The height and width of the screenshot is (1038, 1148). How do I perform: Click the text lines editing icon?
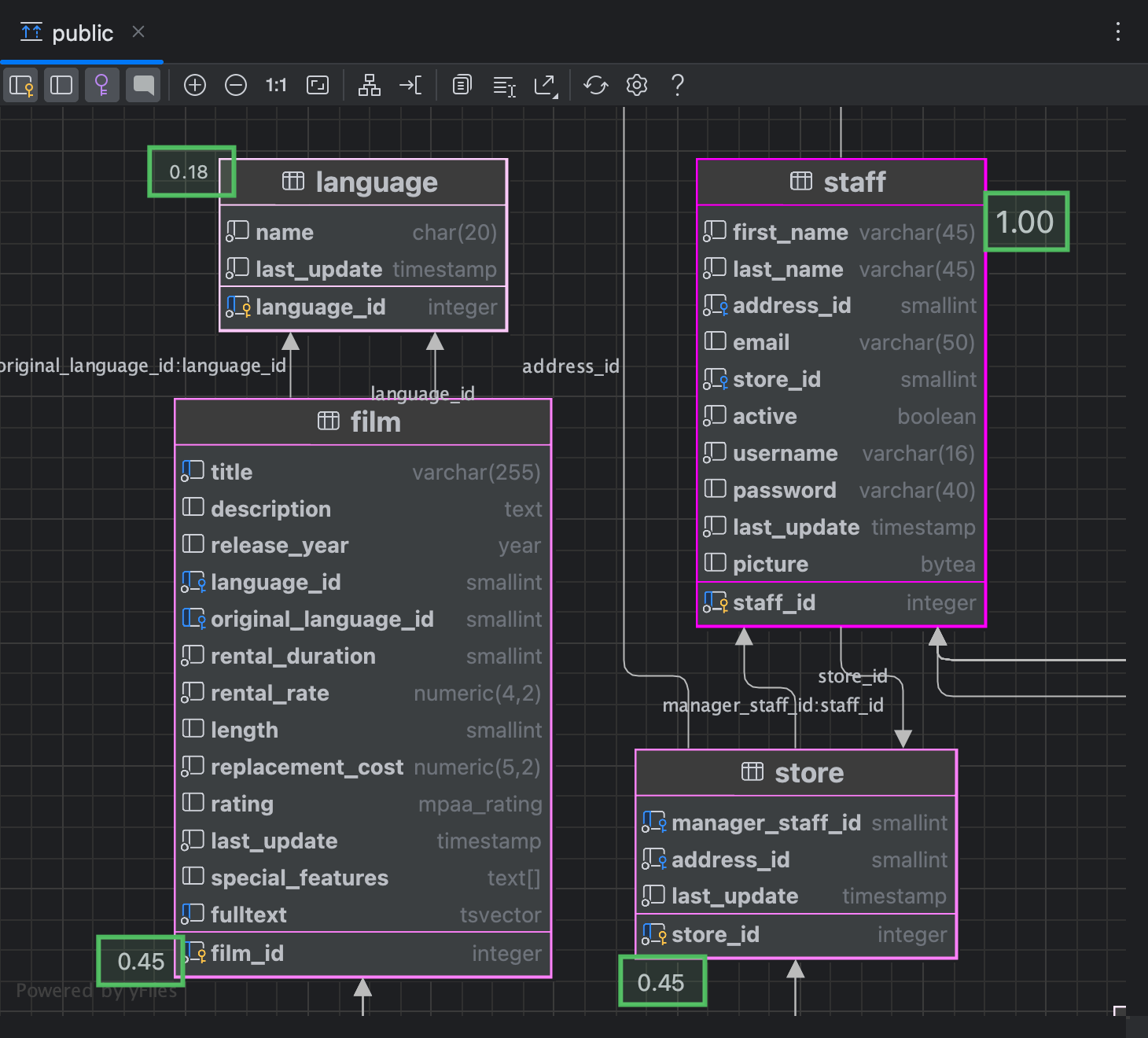tap(504, 85)
